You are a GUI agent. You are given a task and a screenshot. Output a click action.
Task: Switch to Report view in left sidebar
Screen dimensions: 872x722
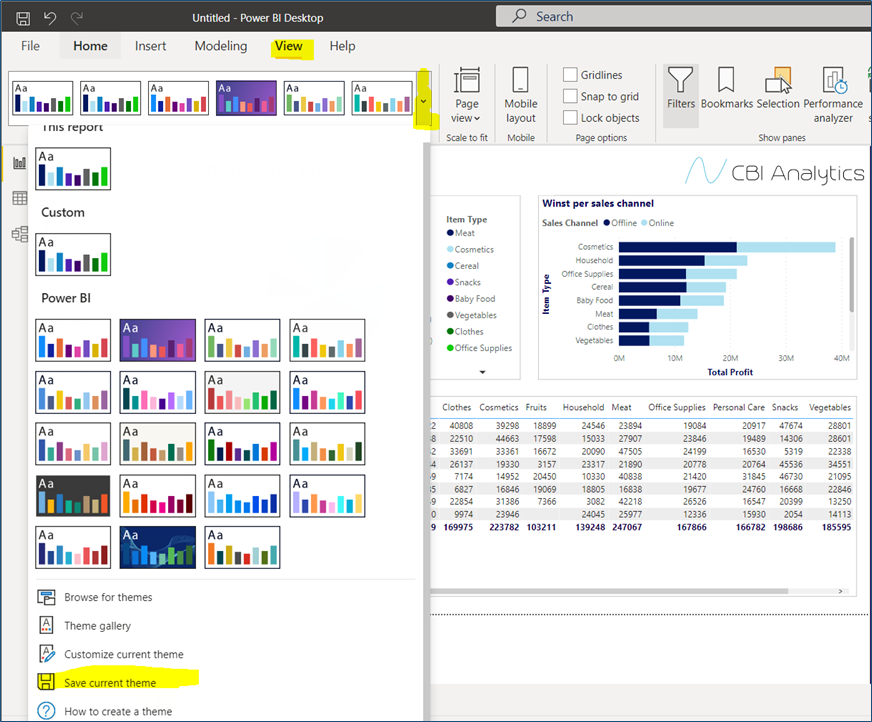click(x=19, y=163)
